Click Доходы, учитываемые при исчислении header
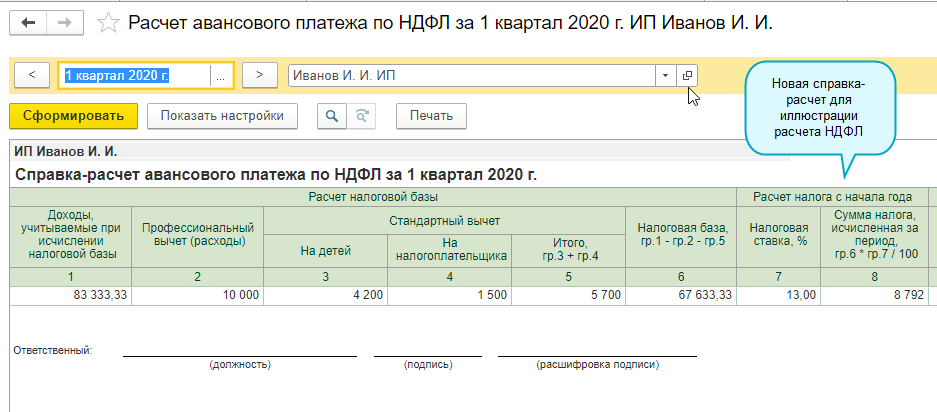 (71, 235)
